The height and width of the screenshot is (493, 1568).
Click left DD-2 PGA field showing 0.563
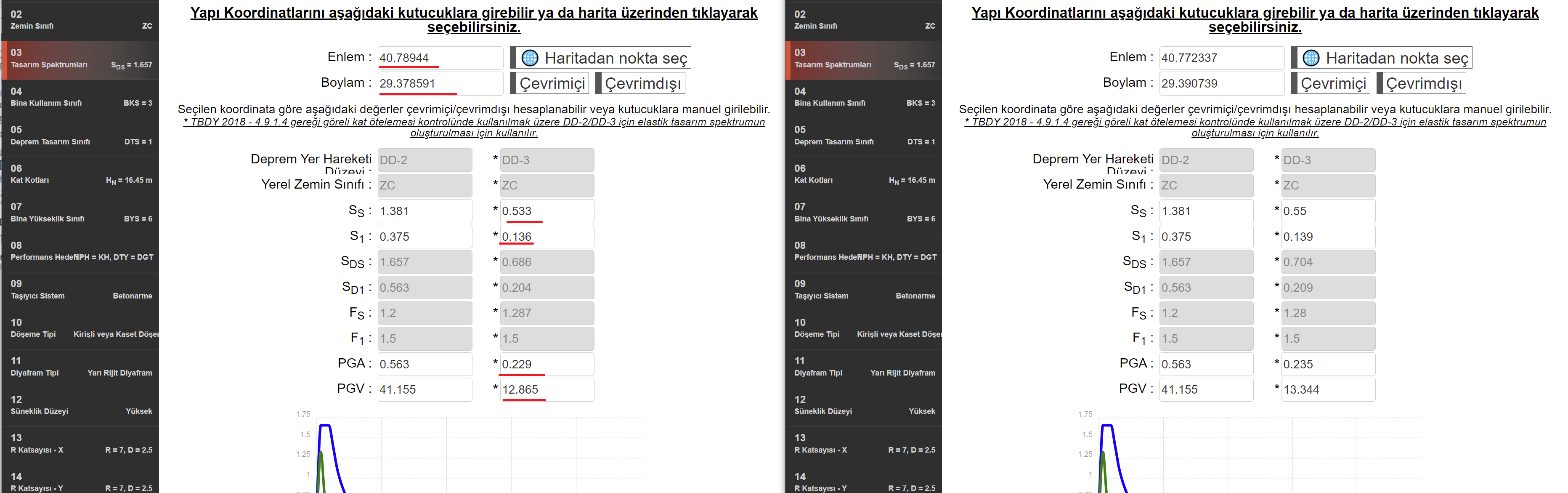tap(425, 365)
